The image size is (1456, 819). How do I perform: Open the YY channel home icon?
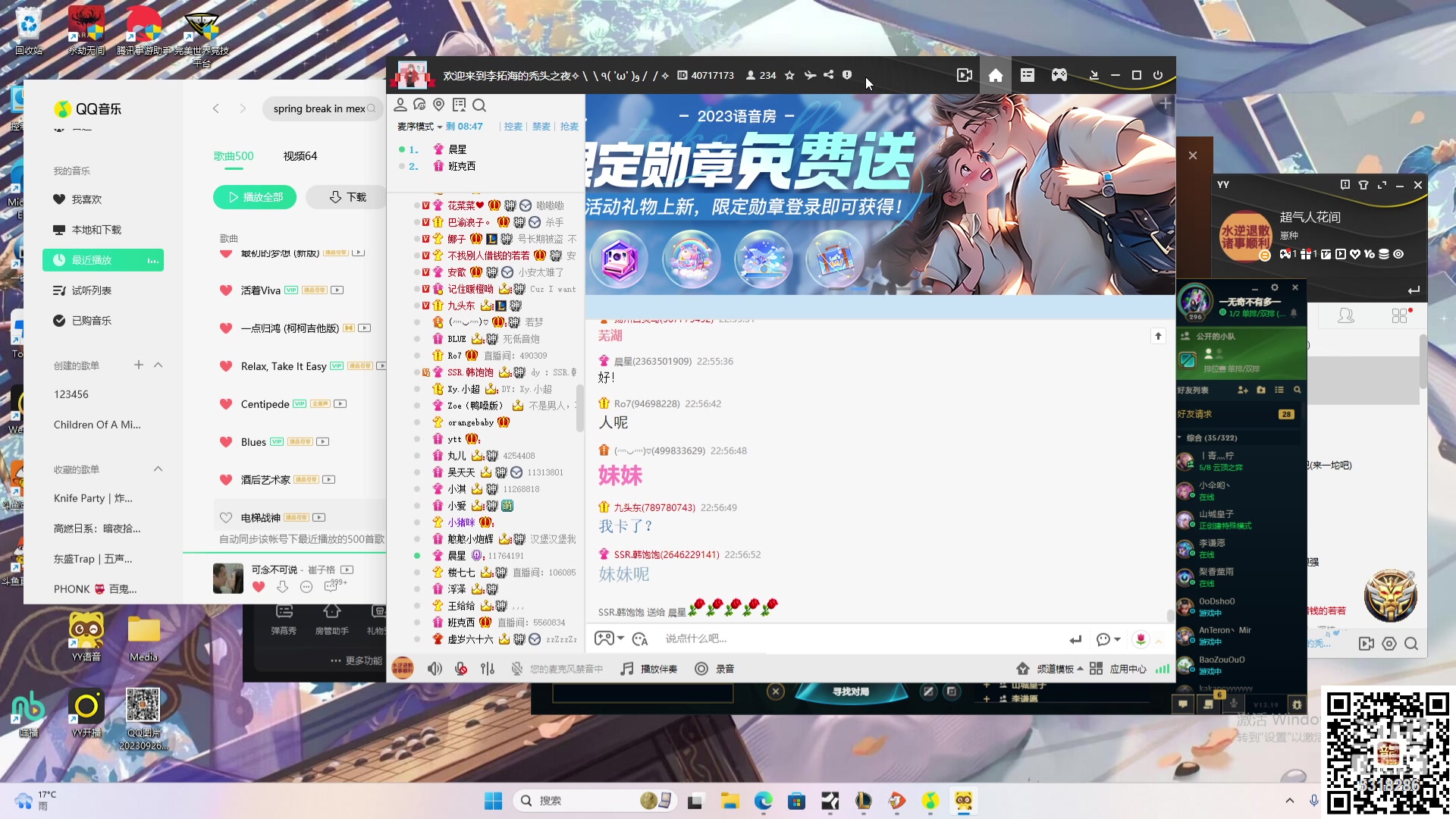(x=996, y=75)
